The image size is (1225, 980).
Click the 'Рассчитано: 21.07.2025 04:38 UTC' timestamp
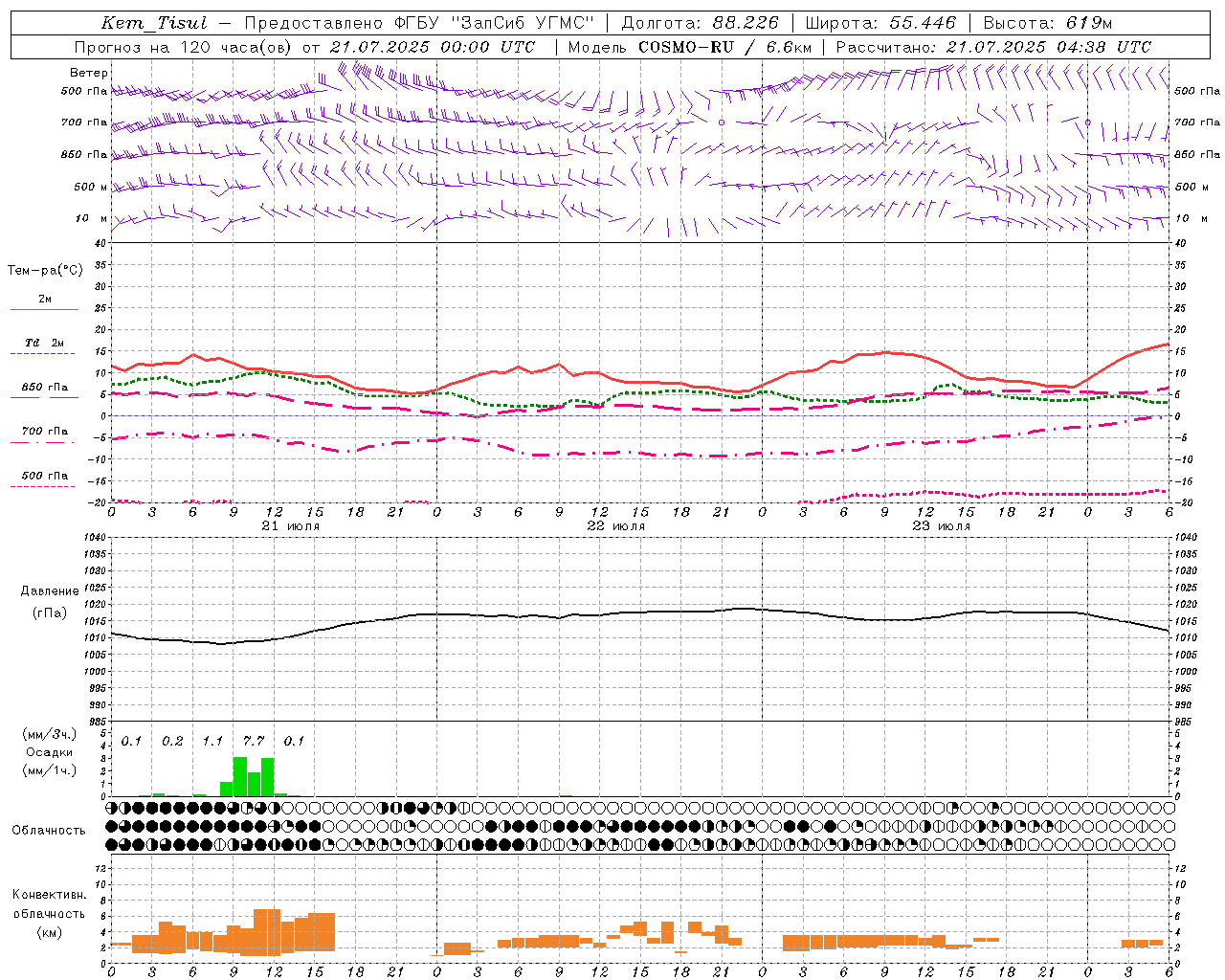(993, 47)
